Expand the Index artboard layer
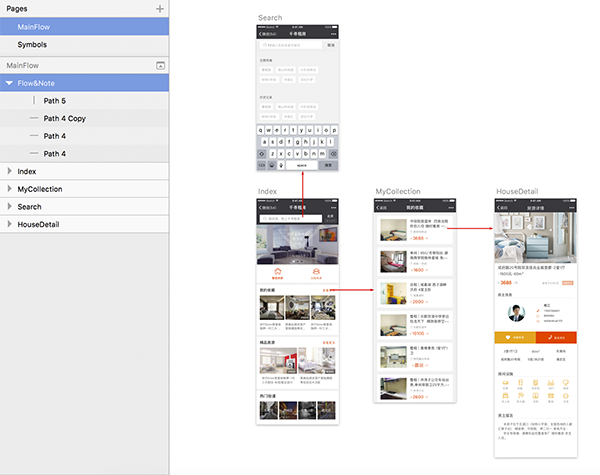Image resolution: width=600 pixels, height=475 pixels. pyautogui.click(x=9, y=172)
